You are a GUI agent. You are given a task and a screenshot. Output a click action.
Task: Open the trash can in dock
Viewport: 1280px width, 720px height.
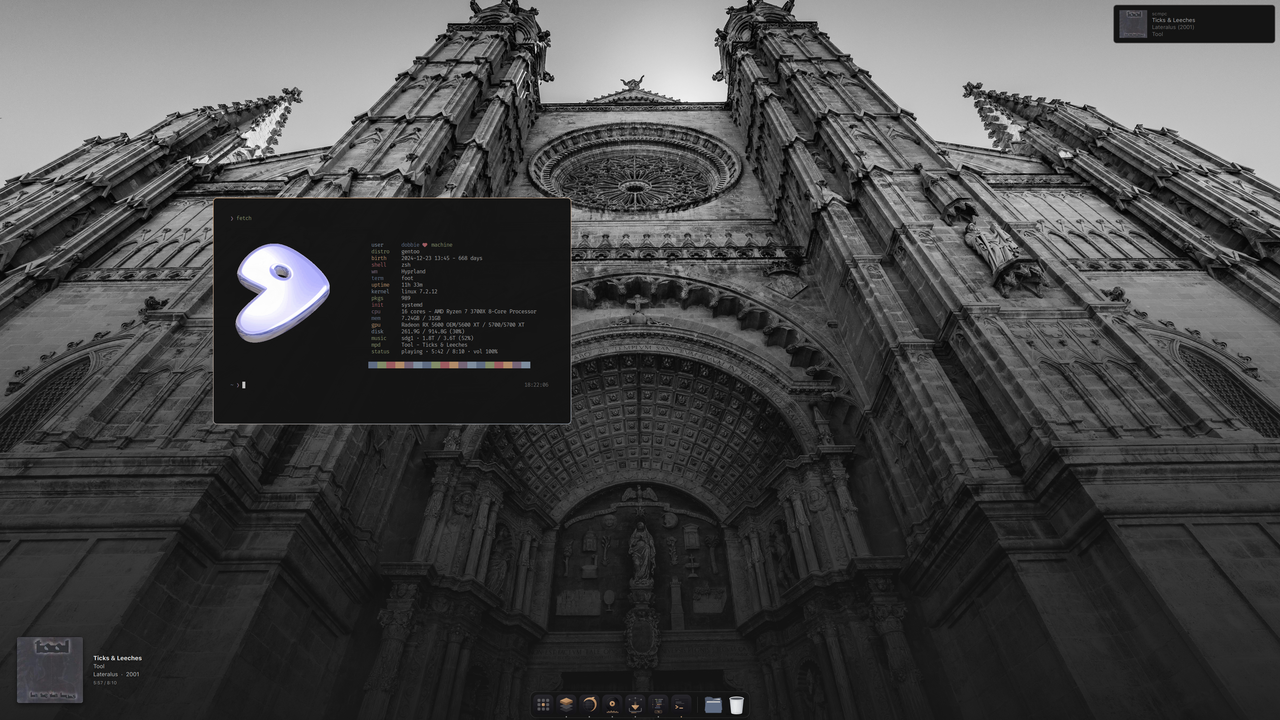pyautogui.click(x=737, y=705)
